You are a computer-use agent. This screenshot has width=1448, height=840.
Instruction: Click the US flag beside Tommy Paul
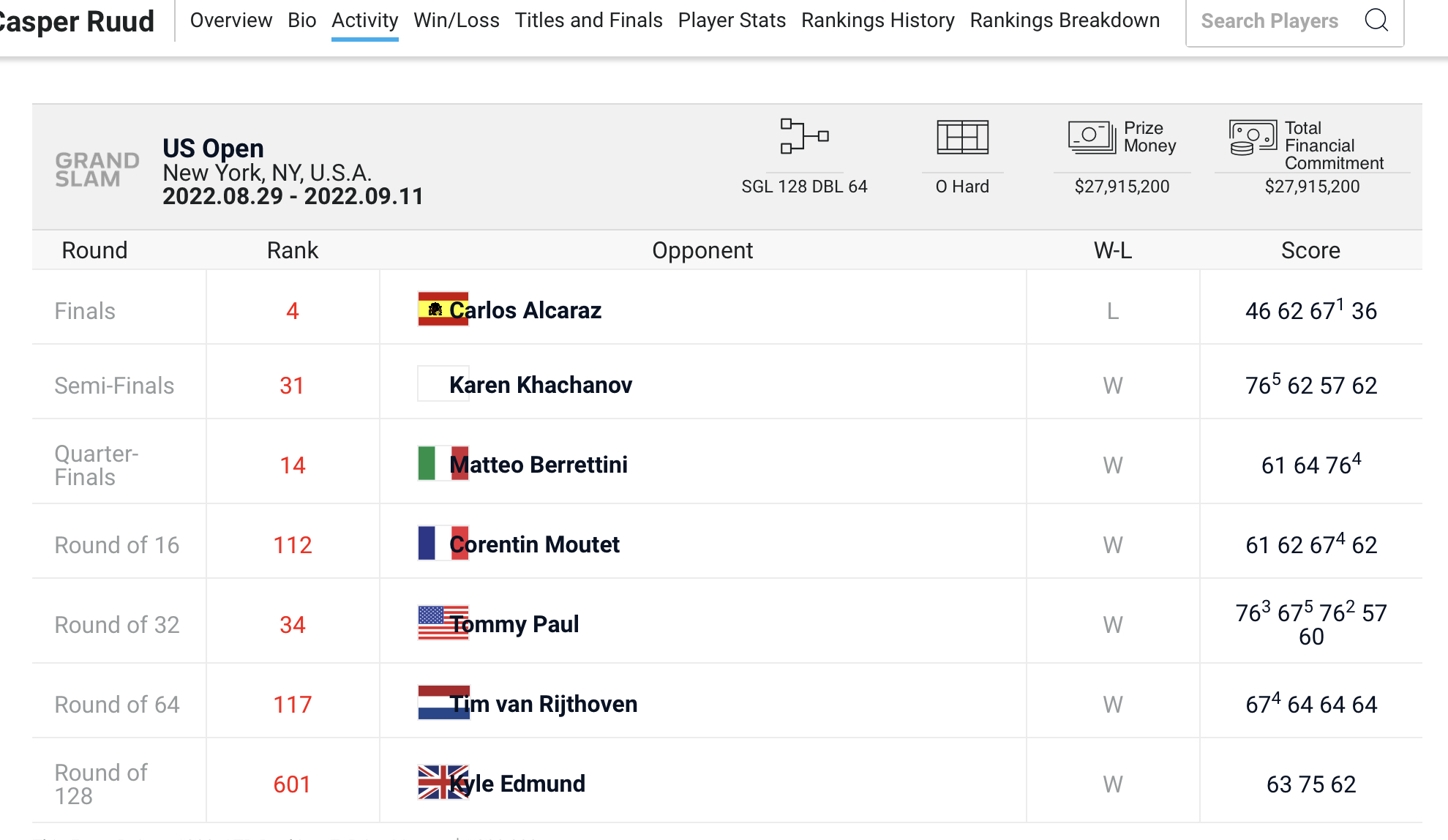pos(443,623)
